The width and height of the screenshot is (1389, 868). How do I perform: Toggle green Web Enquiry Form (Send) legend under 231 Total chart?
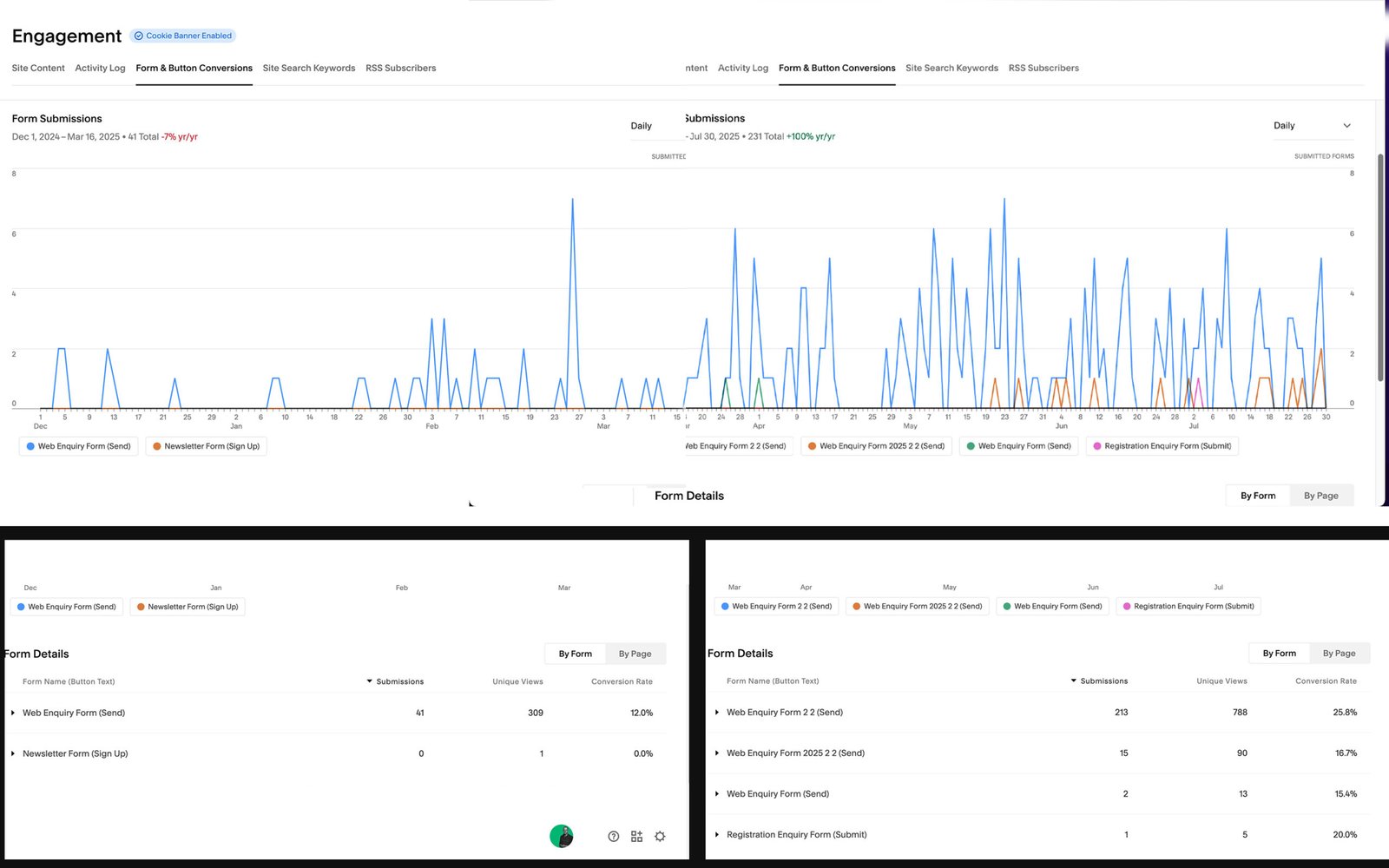pos(1018,446)
